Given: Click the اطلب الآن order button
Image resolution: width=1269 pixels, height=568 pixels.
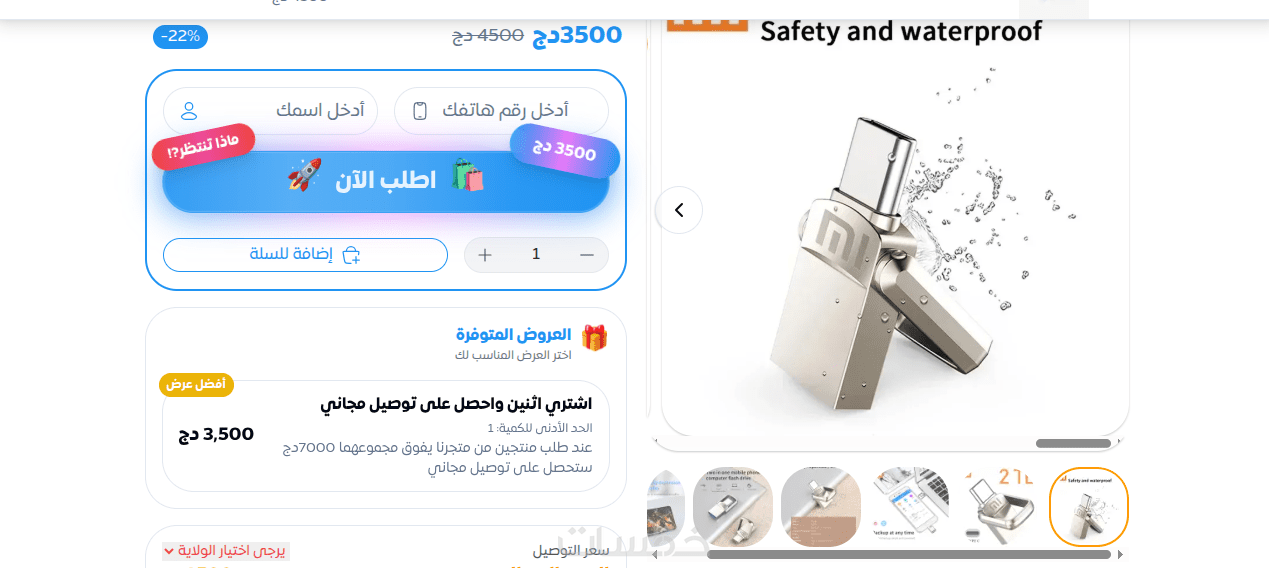Looking at the screenshot, I should (386, 181).
